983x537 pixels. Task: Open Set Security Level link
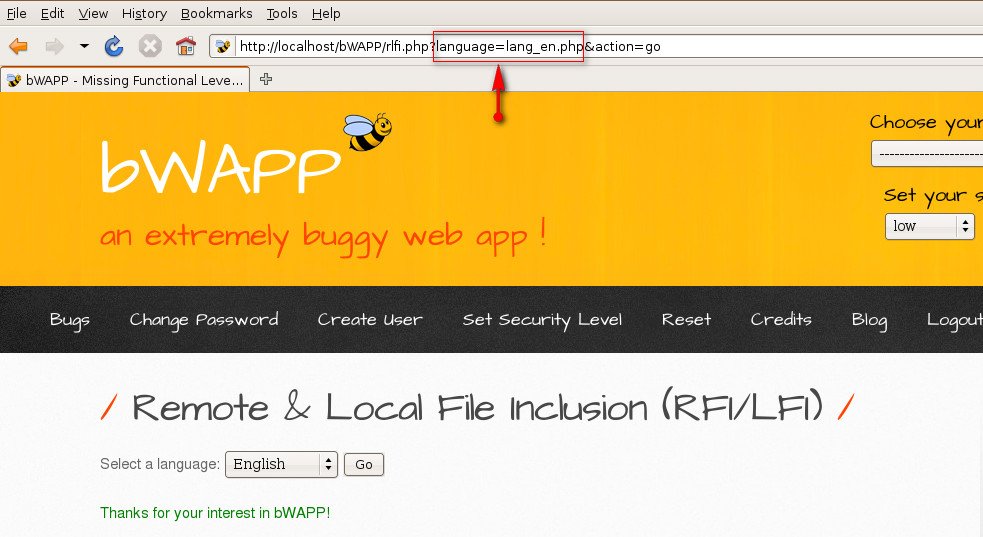[542, 320]
